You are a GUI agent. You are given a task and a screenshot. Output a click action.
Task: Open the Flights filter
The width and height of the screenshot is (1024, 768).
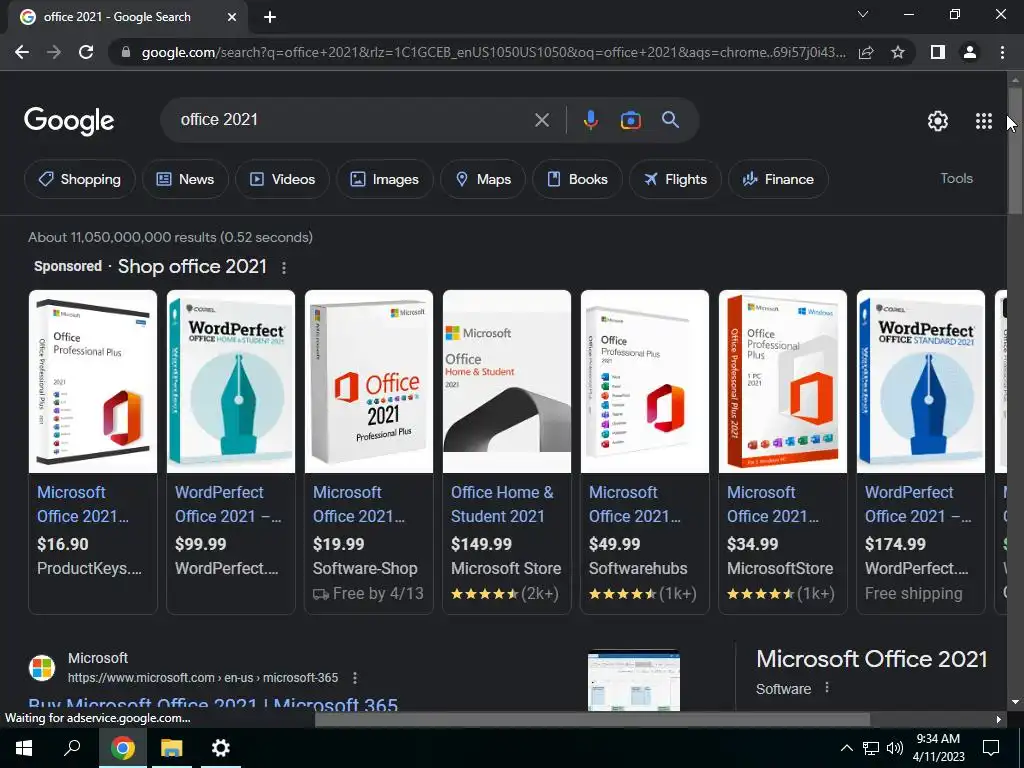click(x=675, y=179)
